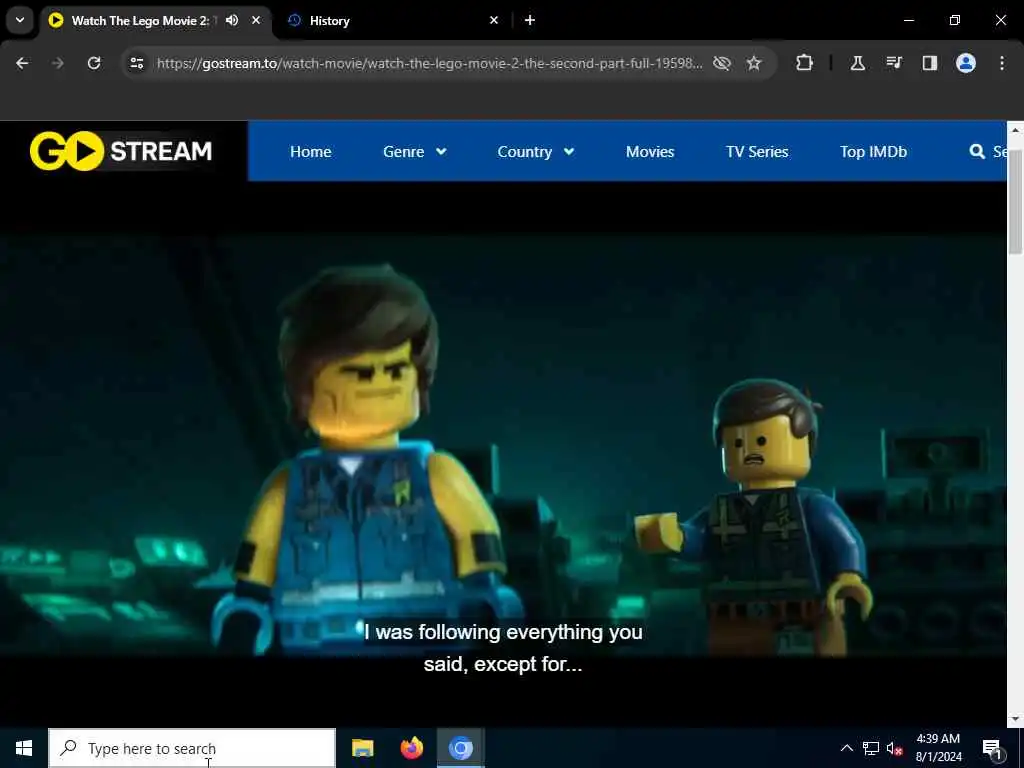Click the site search magnifier icon
Viewport: 1024px width, 768px height.
coord(977,152)
